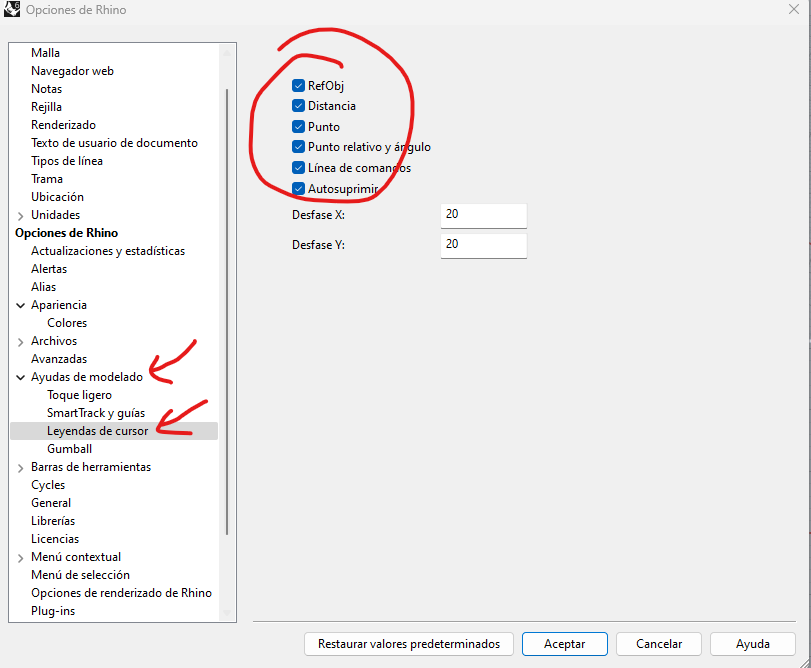The image size is (811, 668).
Task: Disable the Punto checkbox
Action: coord(298,127)
